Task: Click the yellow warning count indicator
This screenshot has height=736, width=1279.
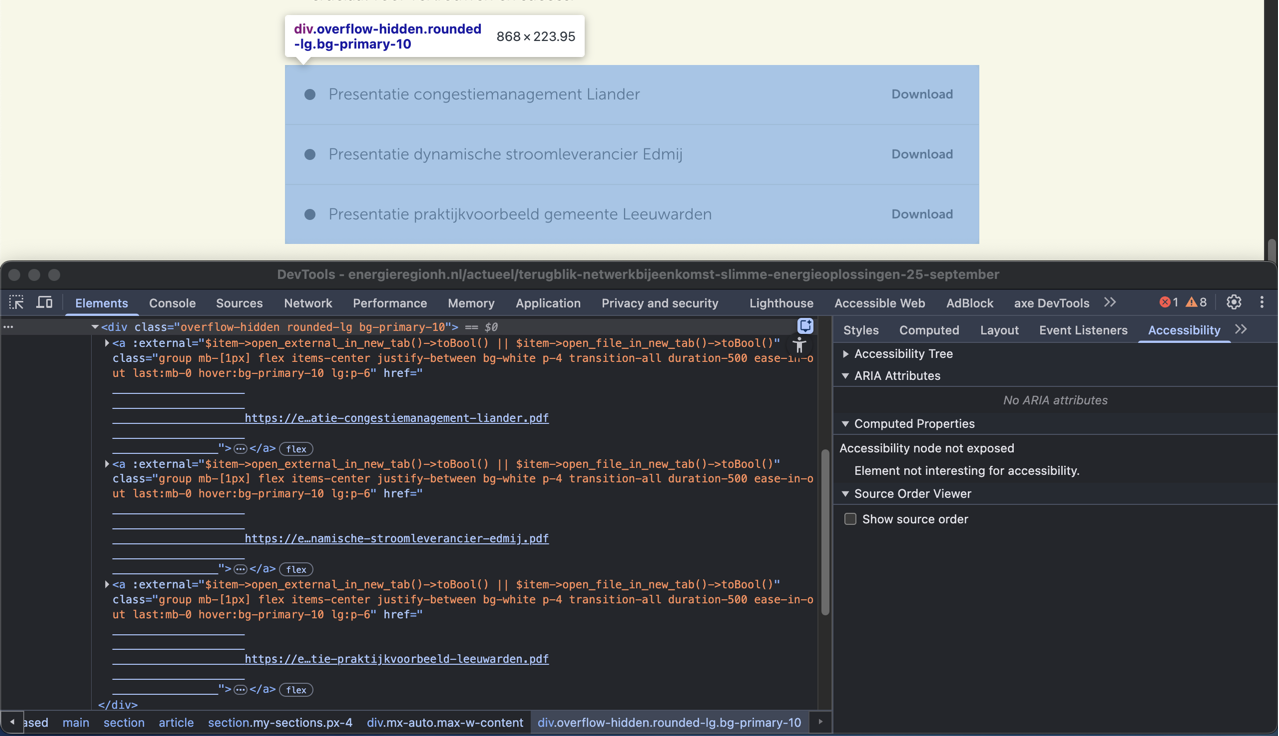Action: [1196, 302]
